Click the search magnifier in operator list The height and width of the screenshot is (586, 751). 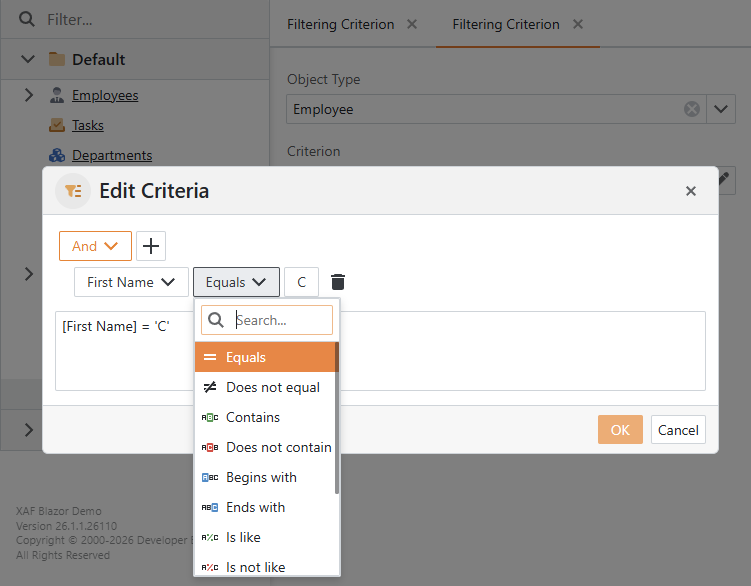click(216, 320)
